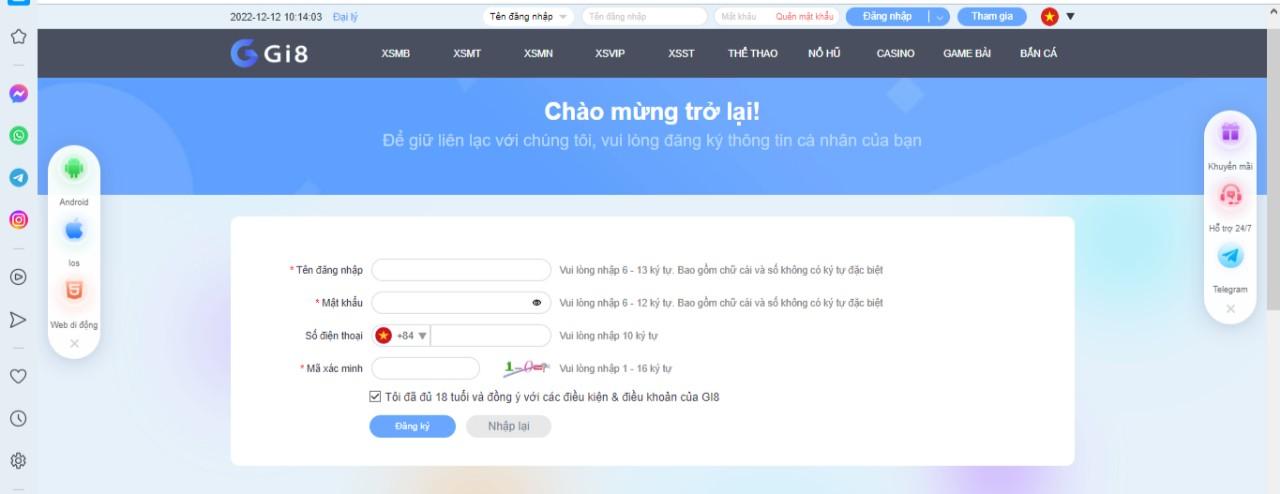Close the right support panel
Viewport: 1280px width, 494px height.
tap(1230, 309)
